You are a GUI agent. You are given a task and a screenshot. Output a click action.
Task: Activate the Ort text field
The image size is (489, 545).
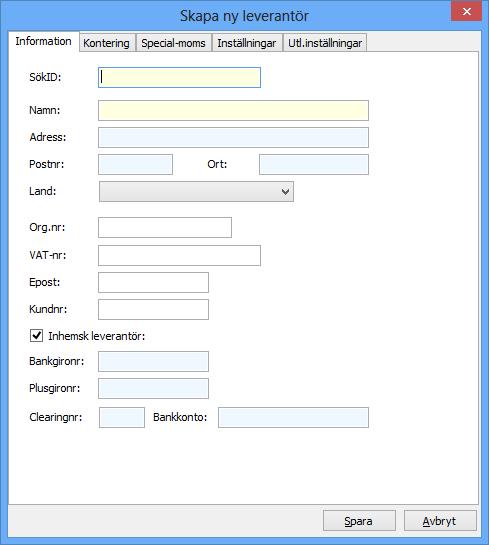click(x=314, y=164)
